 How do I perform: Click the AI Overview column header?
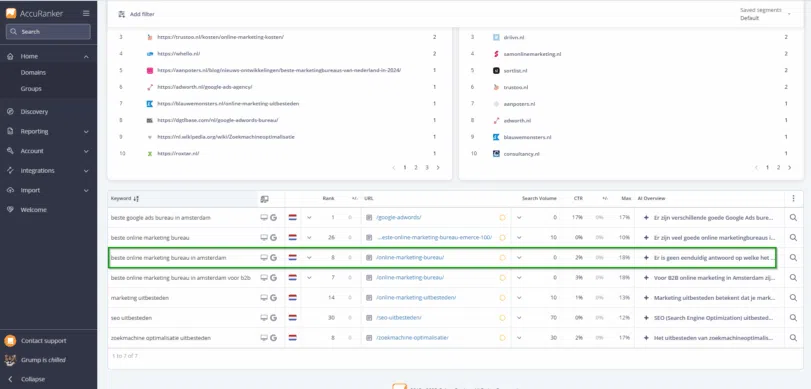coord(651,199)
